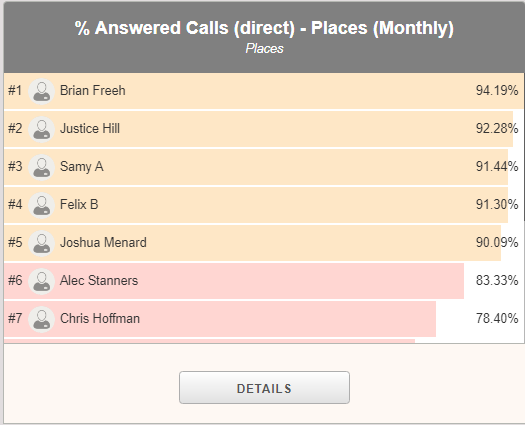This screenshot has height=425, width=525.
Task: Click the #3 rank label
Action: point(15,166)
